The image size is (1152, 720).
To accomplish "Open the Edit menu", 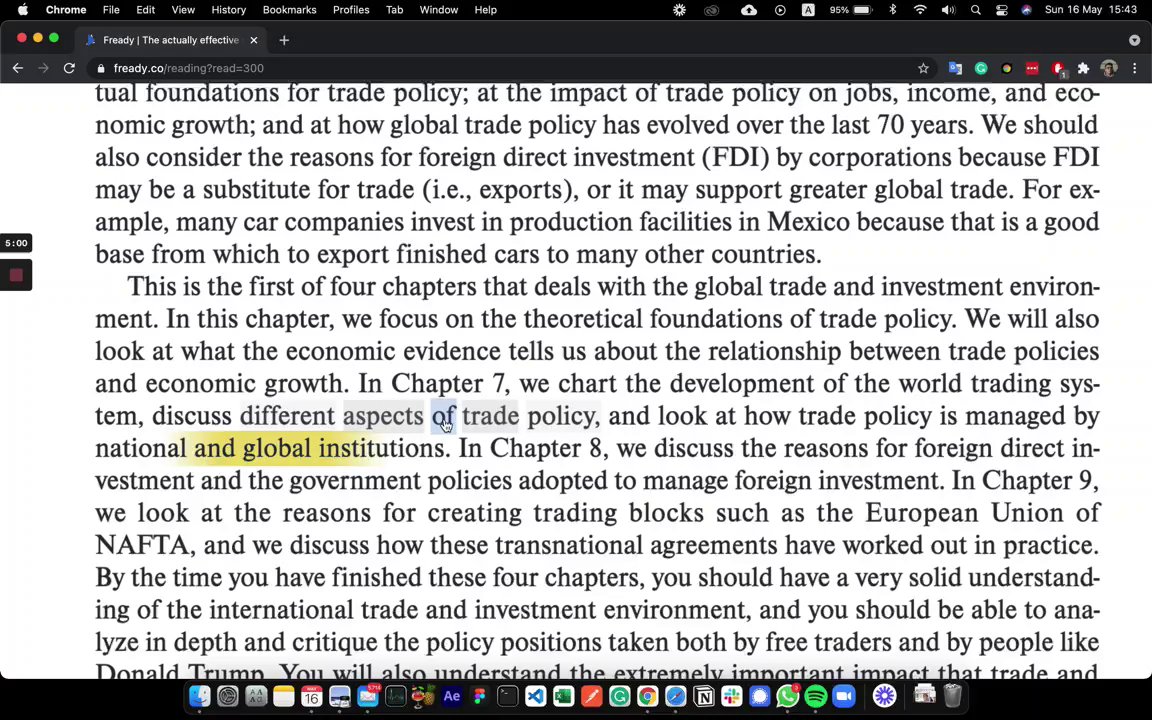I will (x=145, y=10).
